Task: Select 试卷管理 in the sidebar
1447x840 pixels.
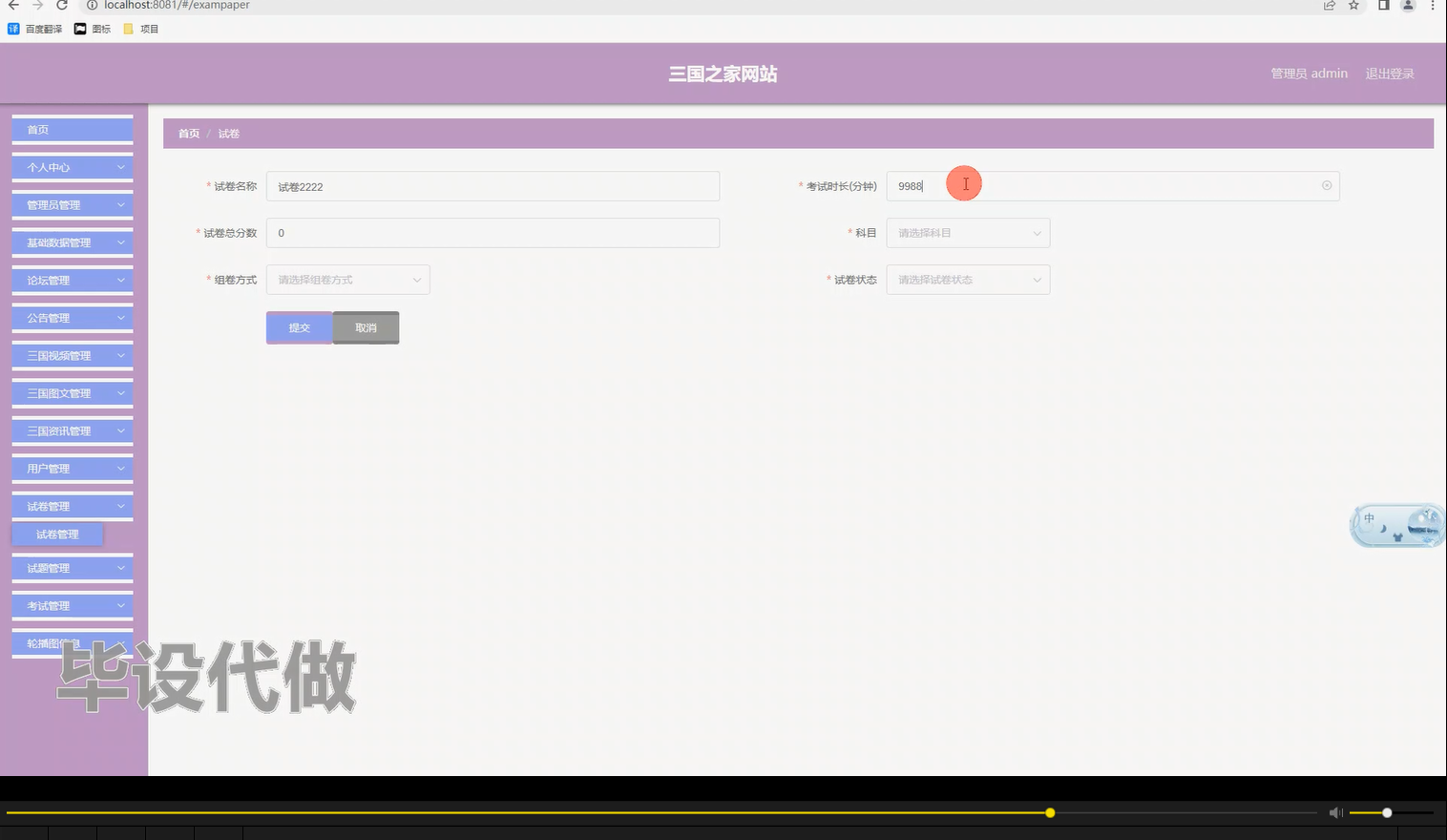Action: 57,534
